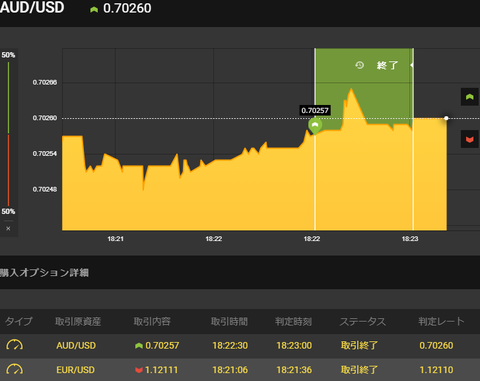The image size is (480, 381).
Task: Click 取引終了 status in the AUD/USD row
Action: (x=359, y=345)
